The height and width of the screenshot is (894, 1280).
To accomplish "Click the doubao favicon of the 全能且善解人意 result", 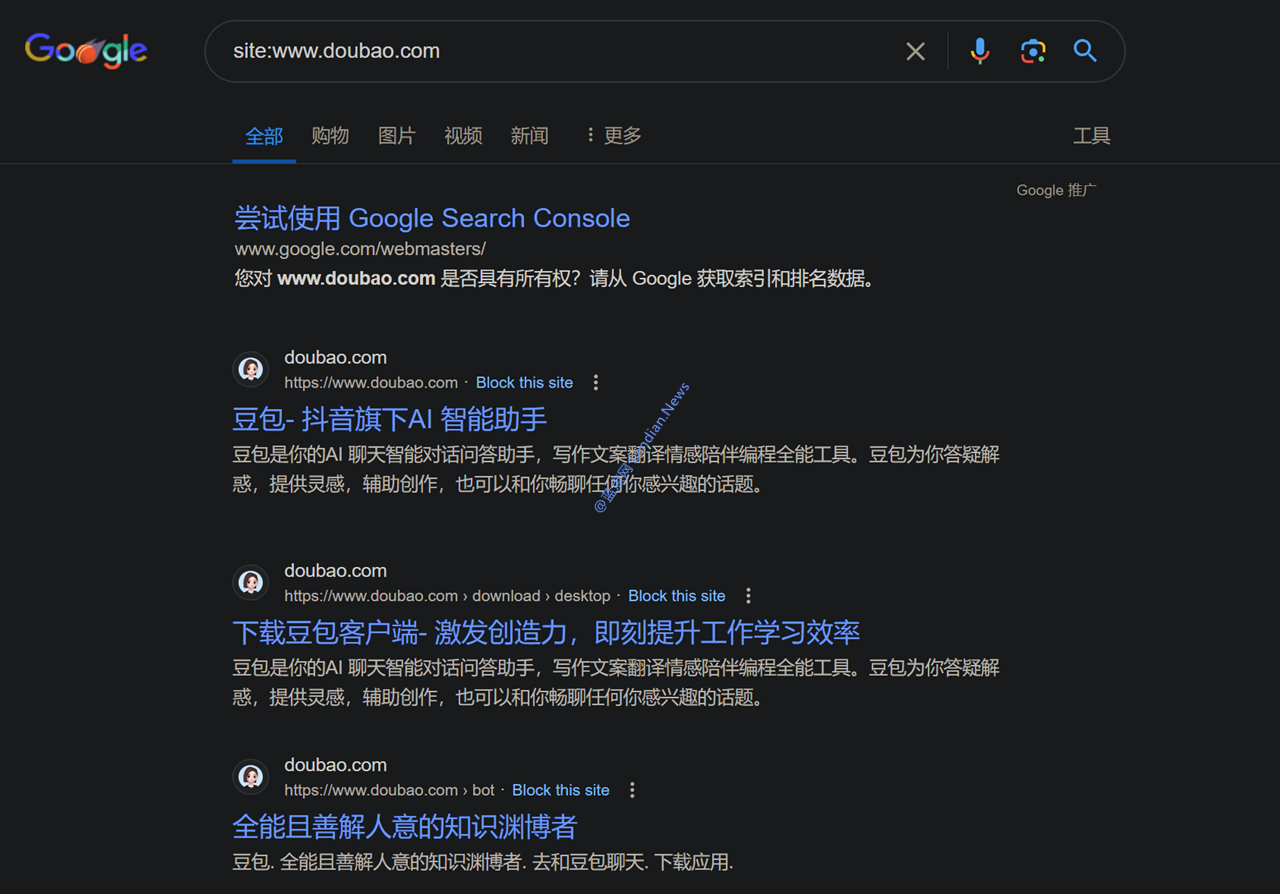I will (x=251, y=776).
